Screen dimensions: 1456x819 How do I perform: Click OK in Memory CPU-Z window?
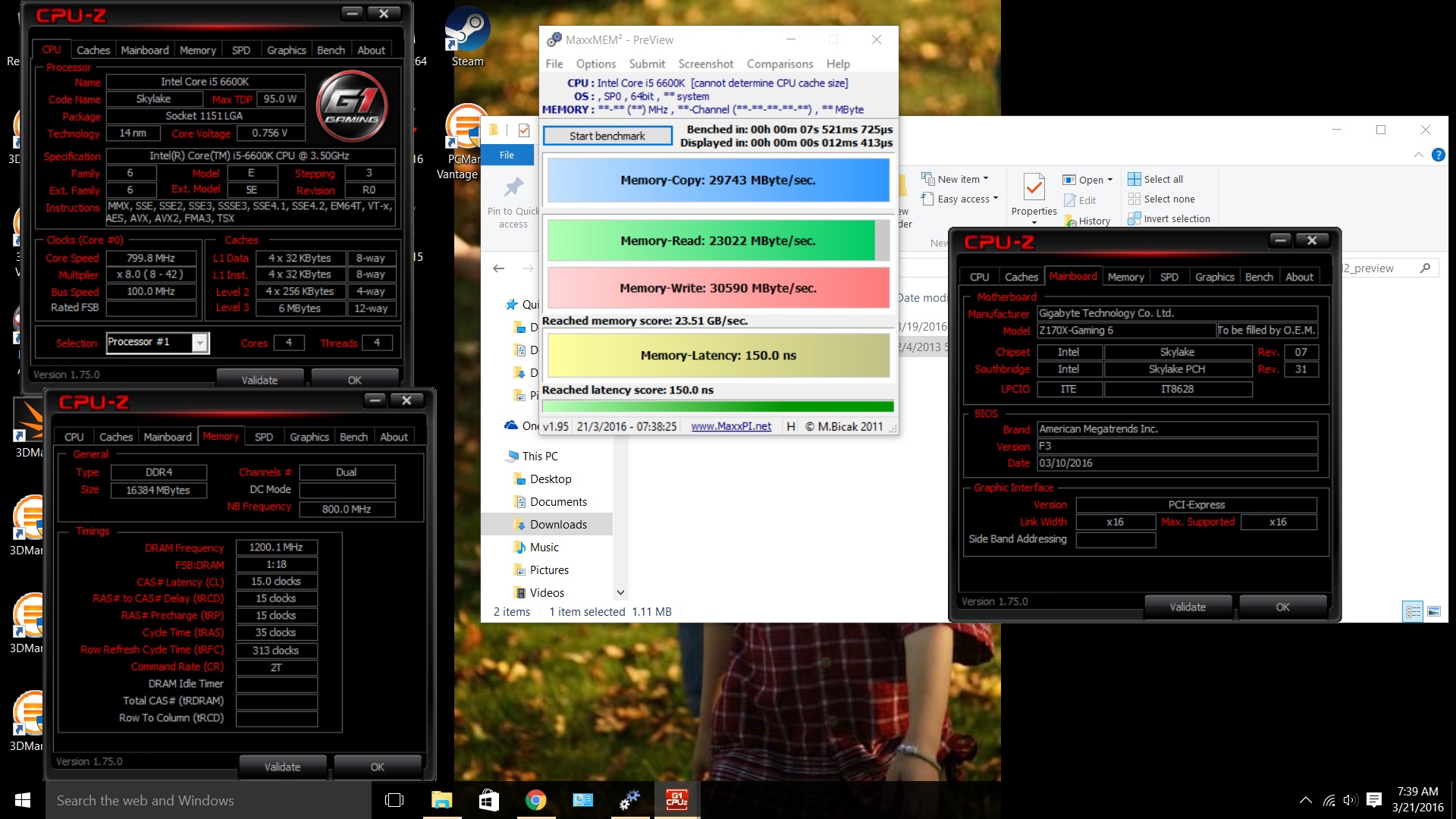(x=377, y=767)
